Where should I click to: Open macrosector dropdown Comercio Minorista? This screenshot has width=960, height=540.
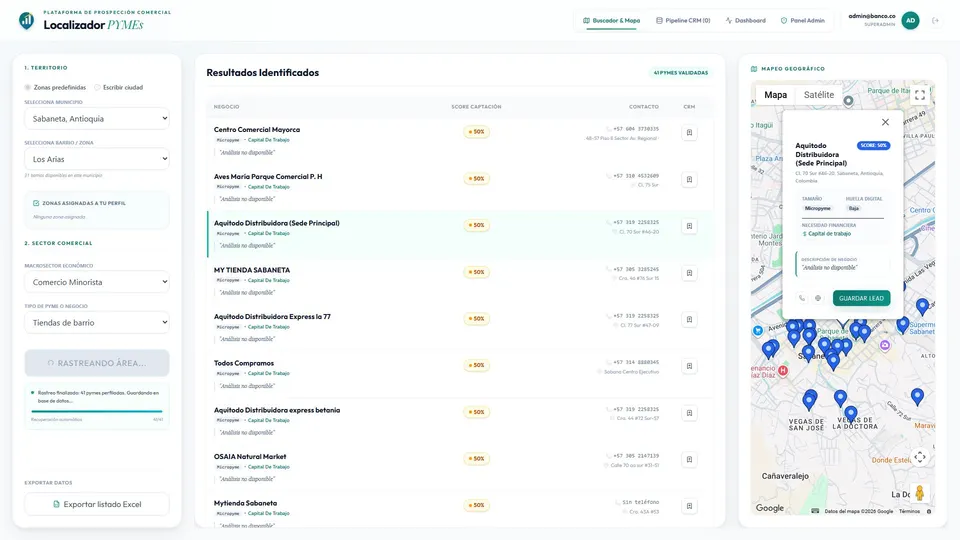(x=97, y=282)
